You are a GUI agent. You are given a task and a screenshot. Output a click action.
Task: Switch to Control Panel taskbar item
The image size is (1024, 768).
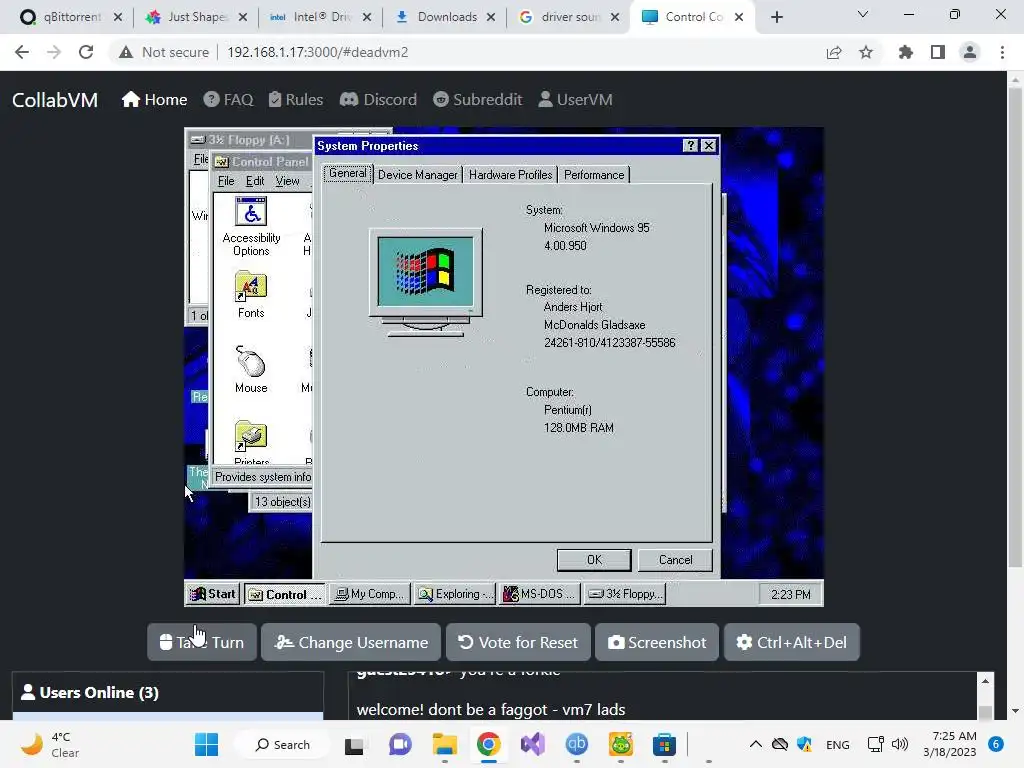coord(285,594)
